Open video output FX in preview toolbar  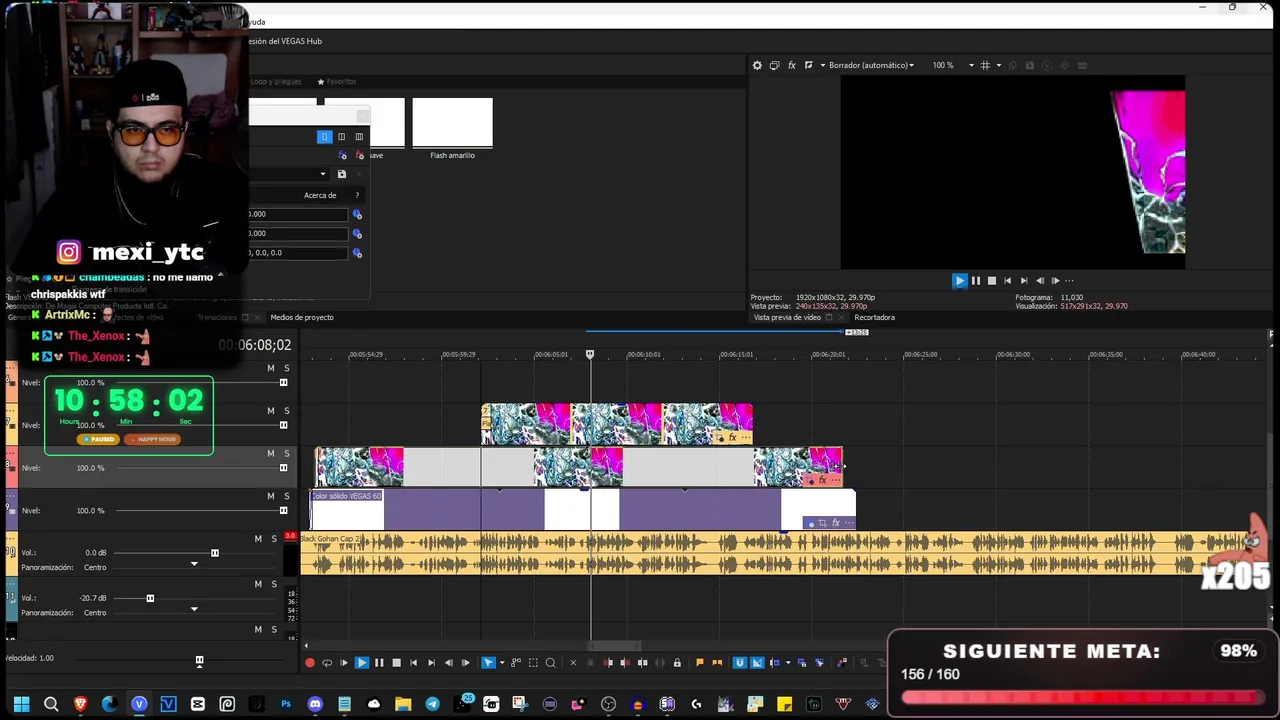point(792,65)
